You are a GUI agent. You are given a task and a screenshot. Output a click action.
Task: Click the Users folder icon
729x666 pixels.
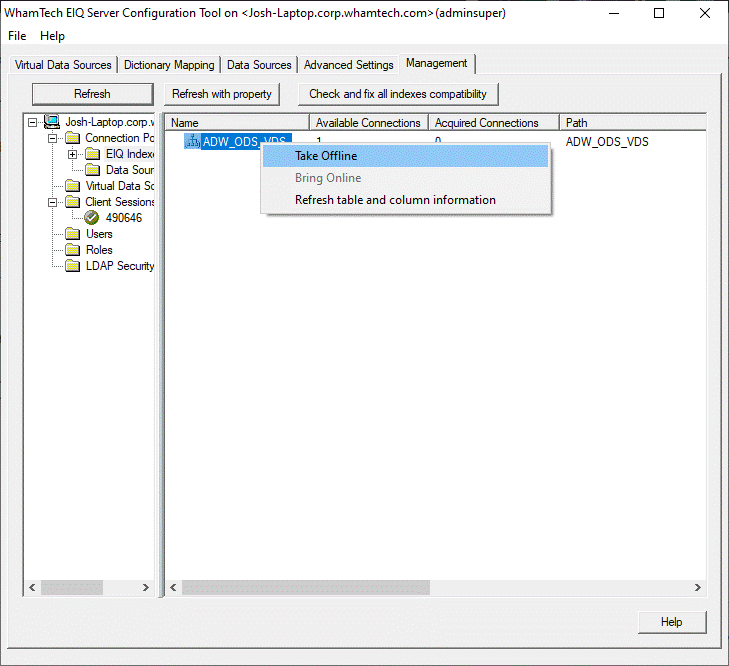click(72, 234)
